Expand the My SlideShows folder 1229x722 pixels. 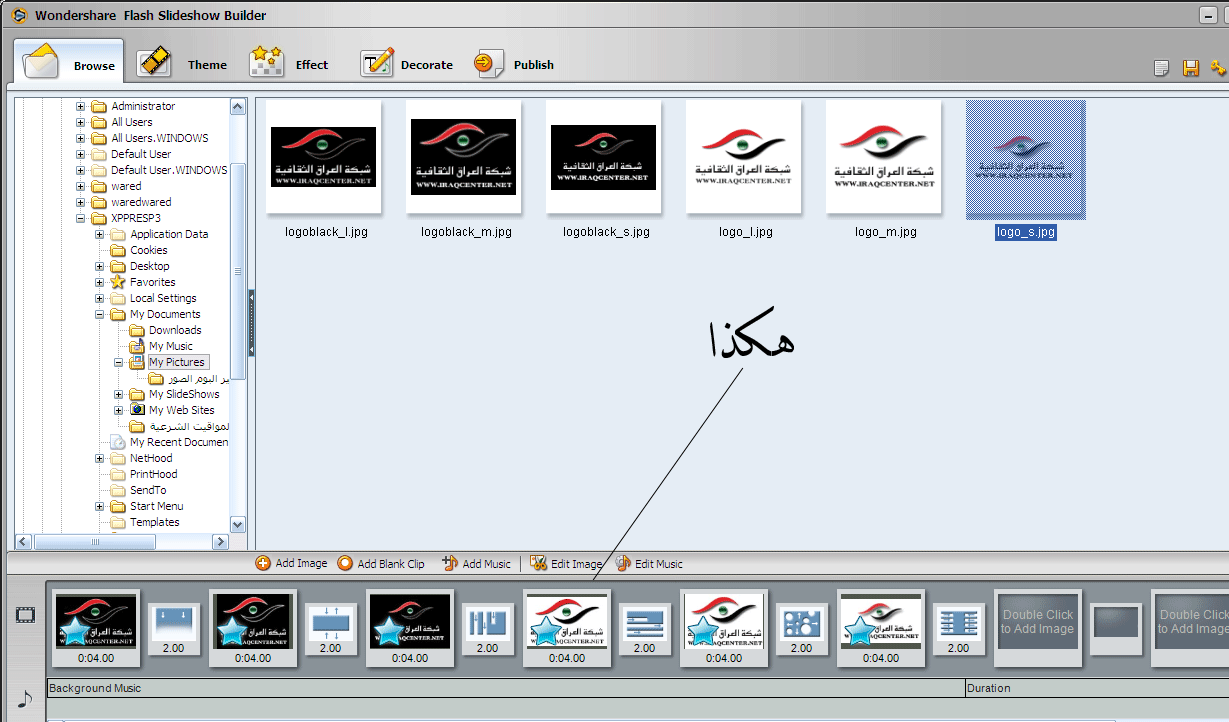tap(119, 394)
